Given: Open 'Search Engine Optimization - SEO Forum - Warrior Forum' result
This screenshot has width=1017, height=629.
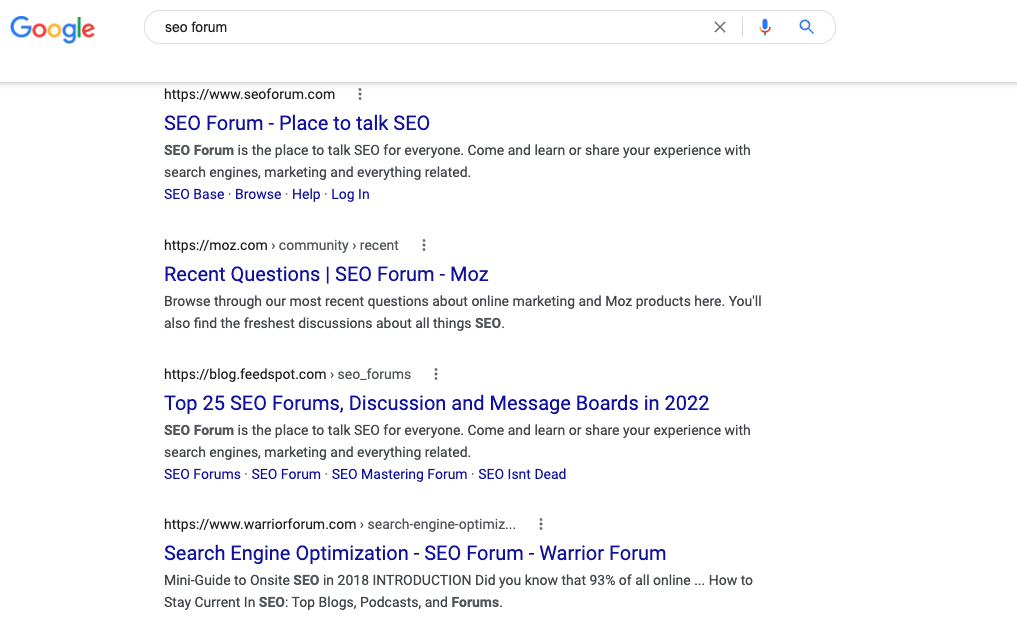Looking at the screenshot, I should point(415,553).
